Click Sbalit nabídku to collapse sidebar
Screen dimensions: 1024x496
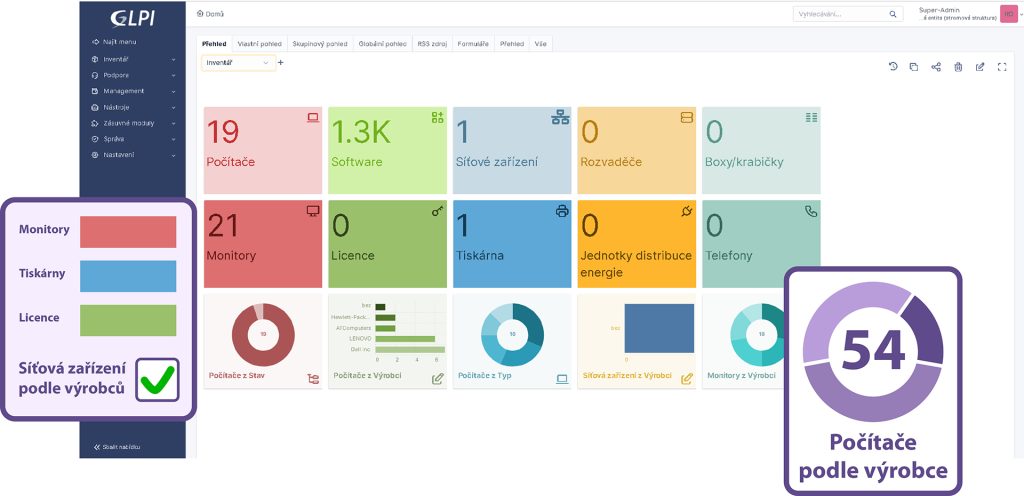(117, 447)
